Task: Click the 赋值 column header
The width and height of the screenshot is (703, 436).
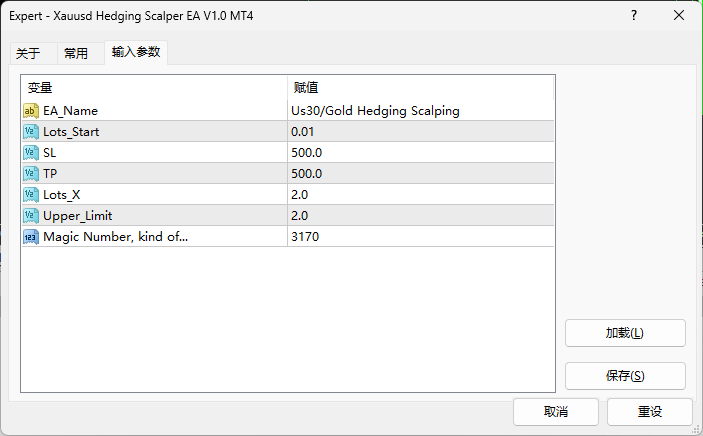Action: [x=420, y=88]
